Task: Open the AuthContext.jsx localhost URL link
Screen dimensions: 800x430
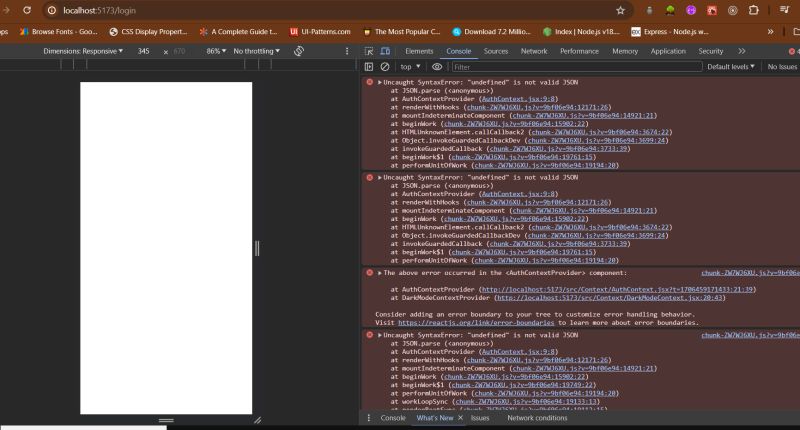Action: [617, 289]
